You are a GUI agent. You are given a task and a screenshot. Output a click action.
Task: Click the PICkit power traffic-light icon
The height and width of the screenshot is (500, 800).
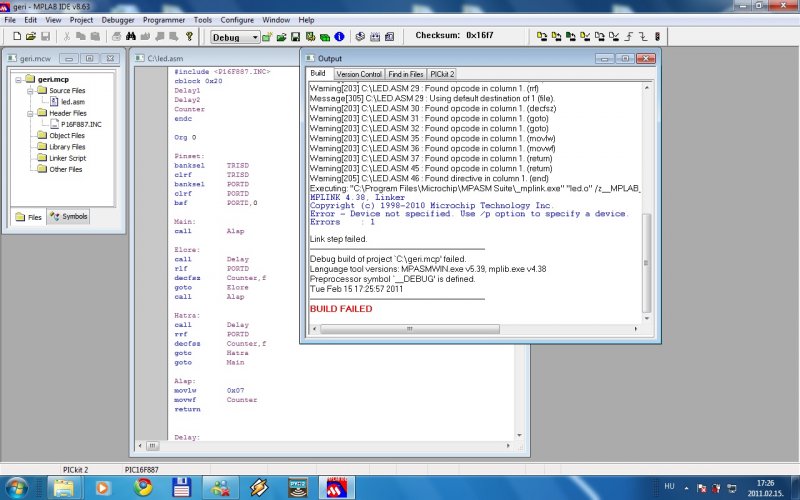click(x=657, y=36)
